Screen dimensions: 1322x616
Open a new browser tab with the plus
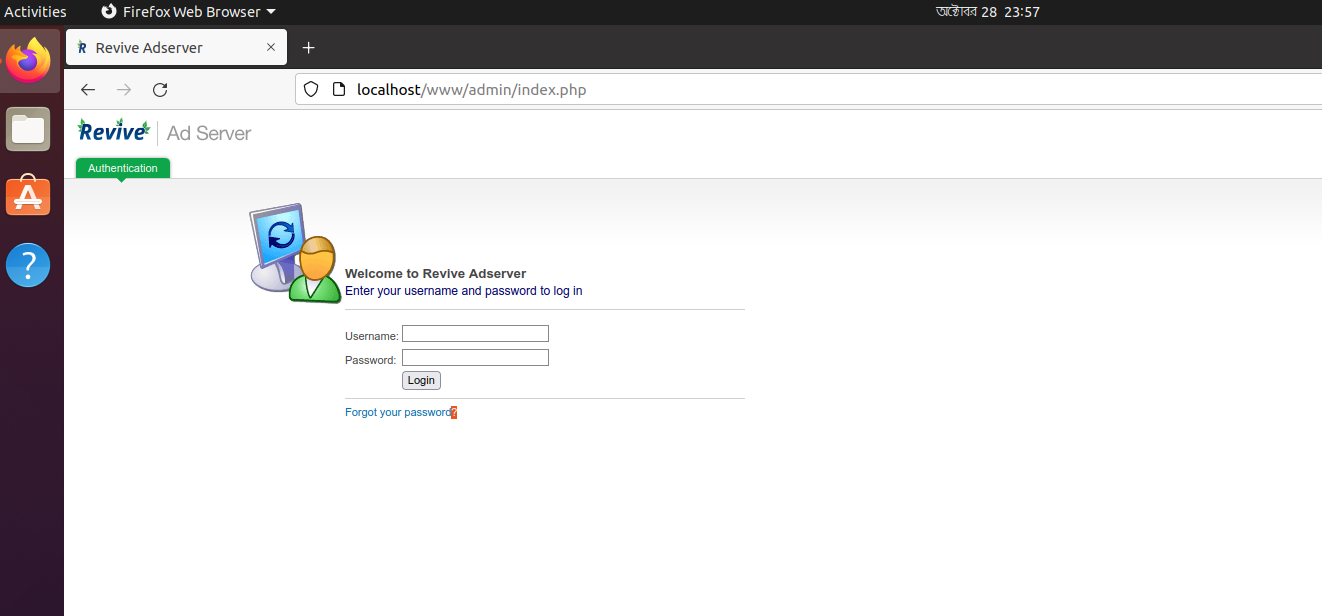pyautogui.click(x=308, y=47)
